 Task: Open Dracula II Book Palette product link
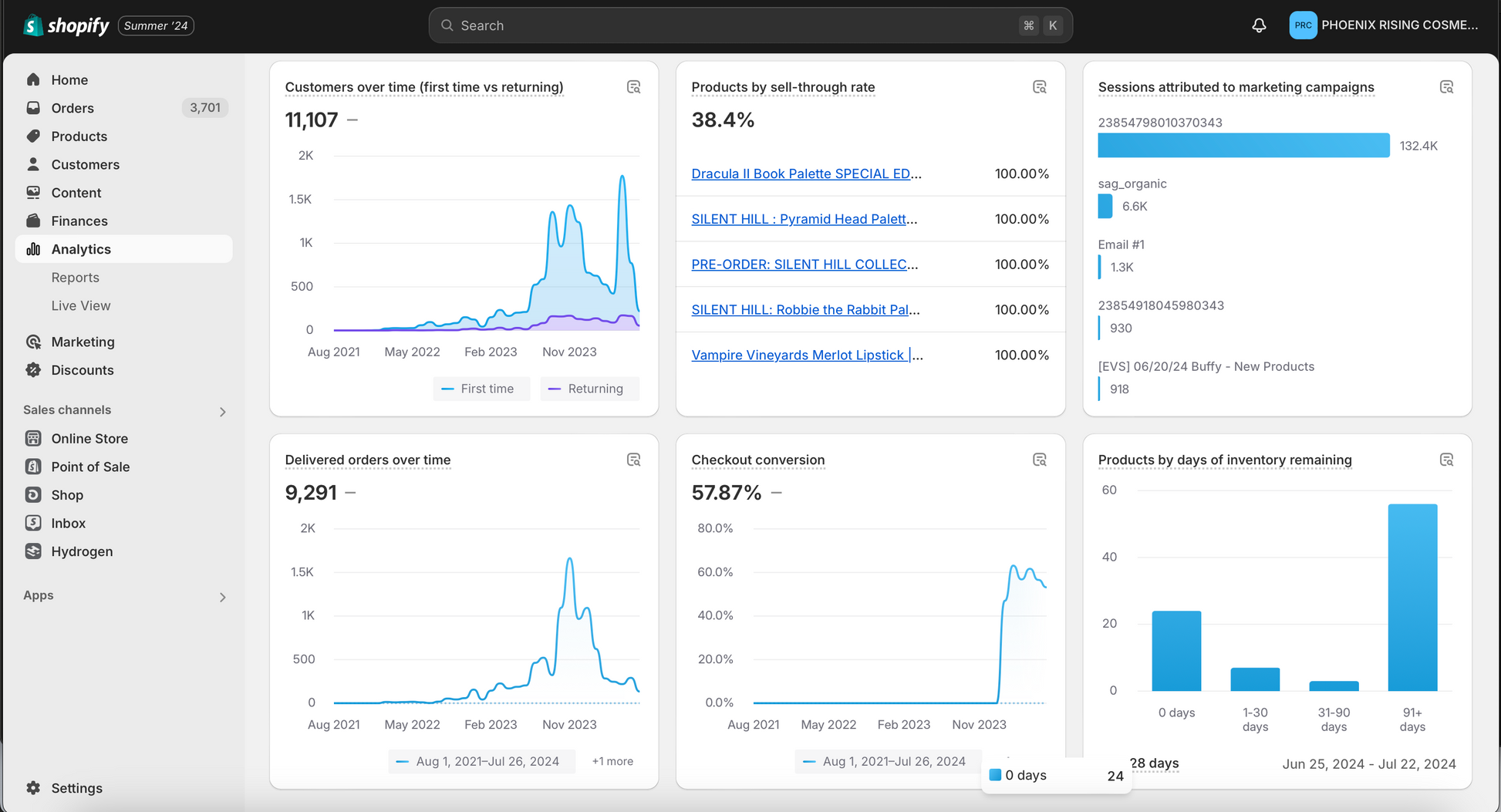[806, 174]
